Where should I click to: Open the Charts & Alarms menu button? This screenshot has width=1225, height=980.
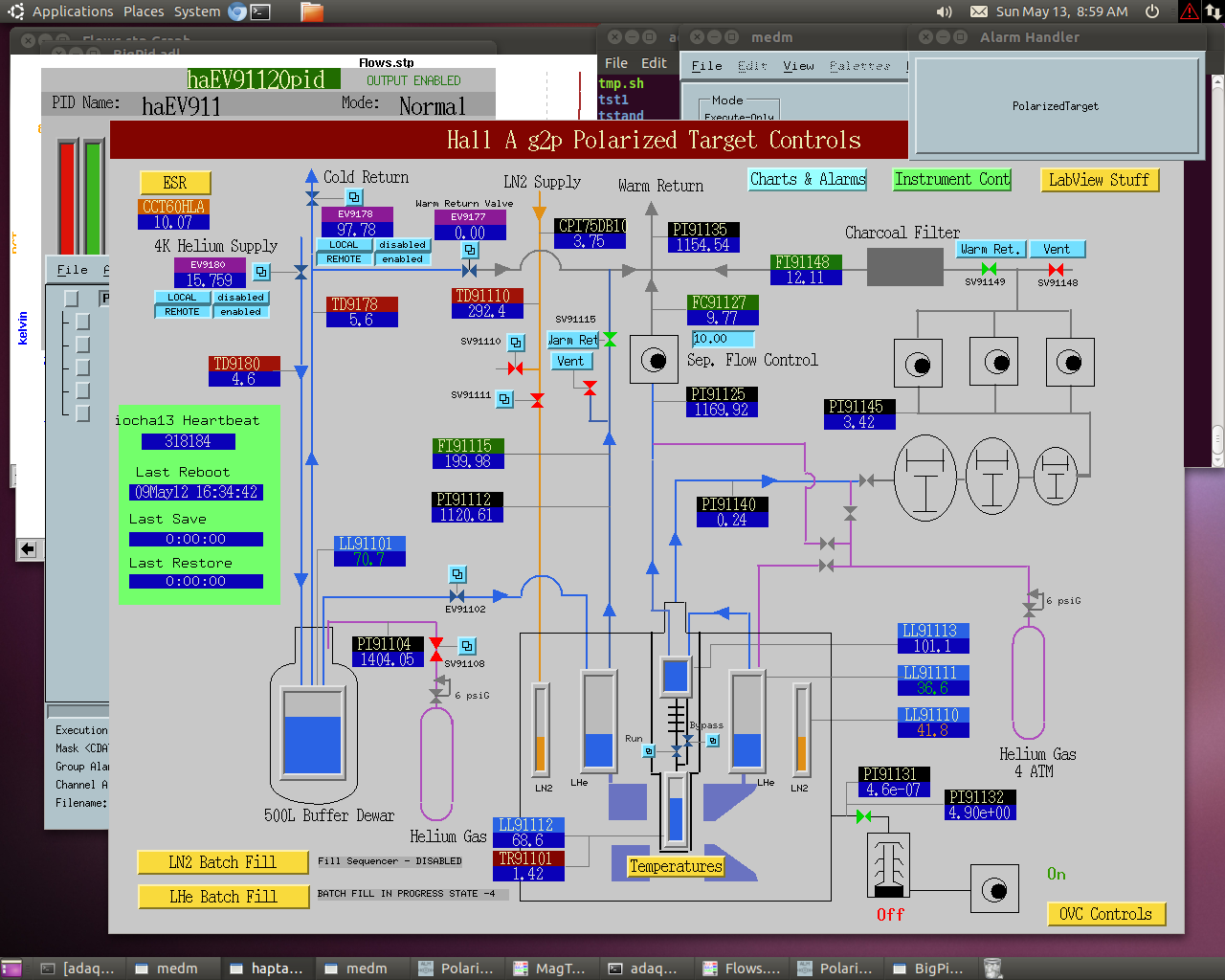tap(808, 179)
